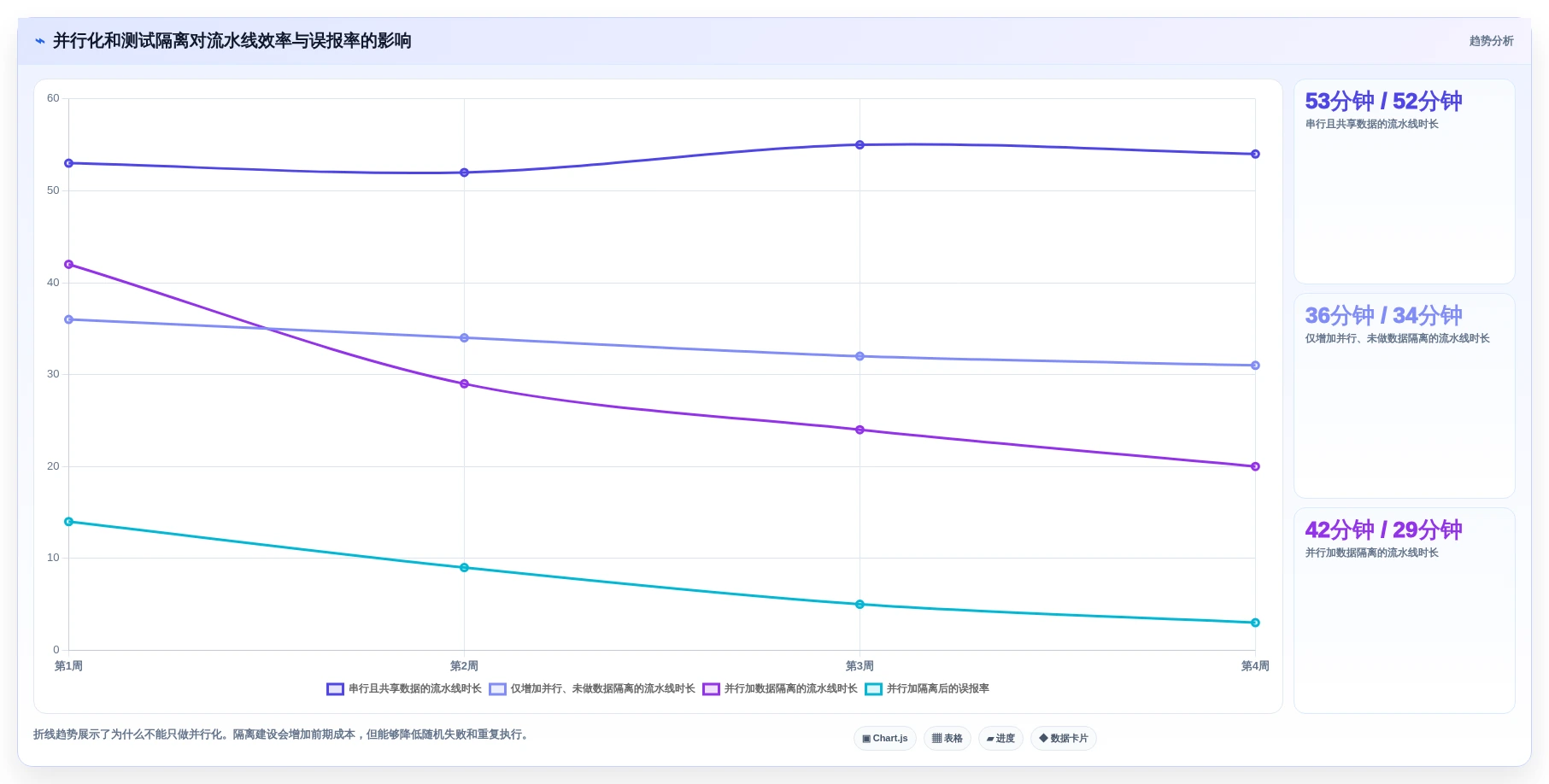Toggle legend swatch for 仅增加并行、未做数据隔离的流水线时长
Viewport: 1549px width, 784px height.
pos(497,689)
